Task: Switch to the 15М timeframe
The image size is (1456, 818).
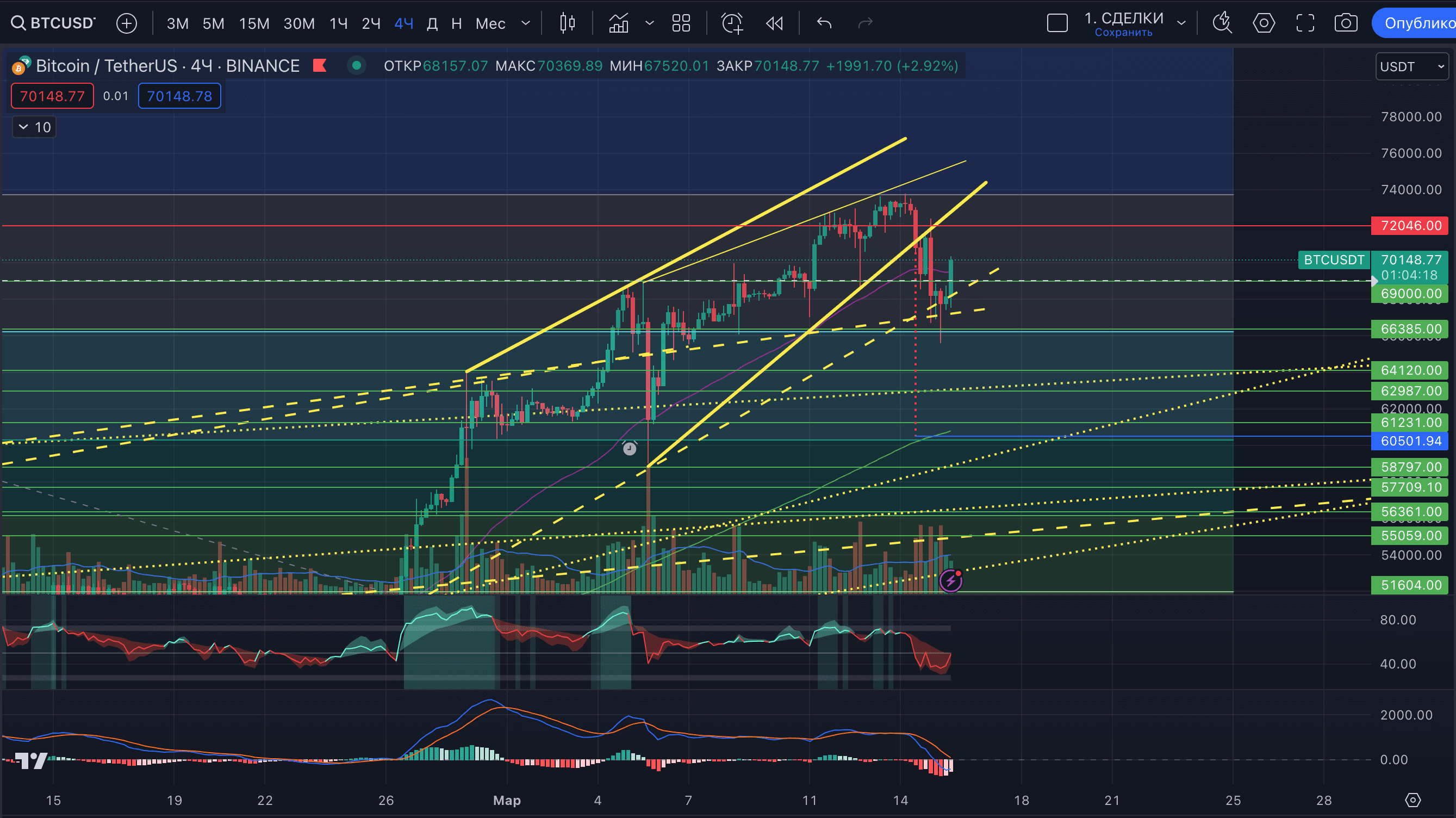Action: 254,23
